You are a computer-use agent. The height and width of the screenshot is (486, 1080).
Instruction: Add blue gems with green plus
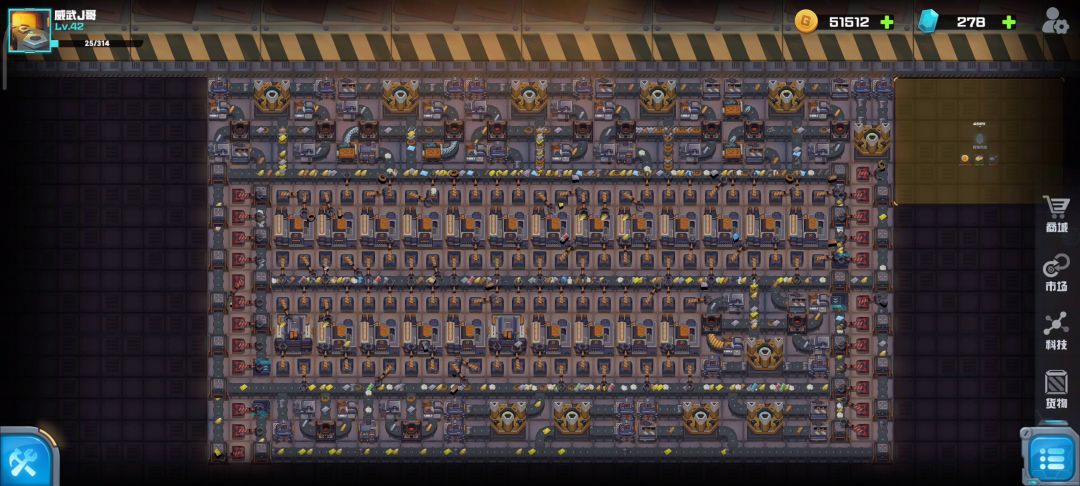[1009, 22]
